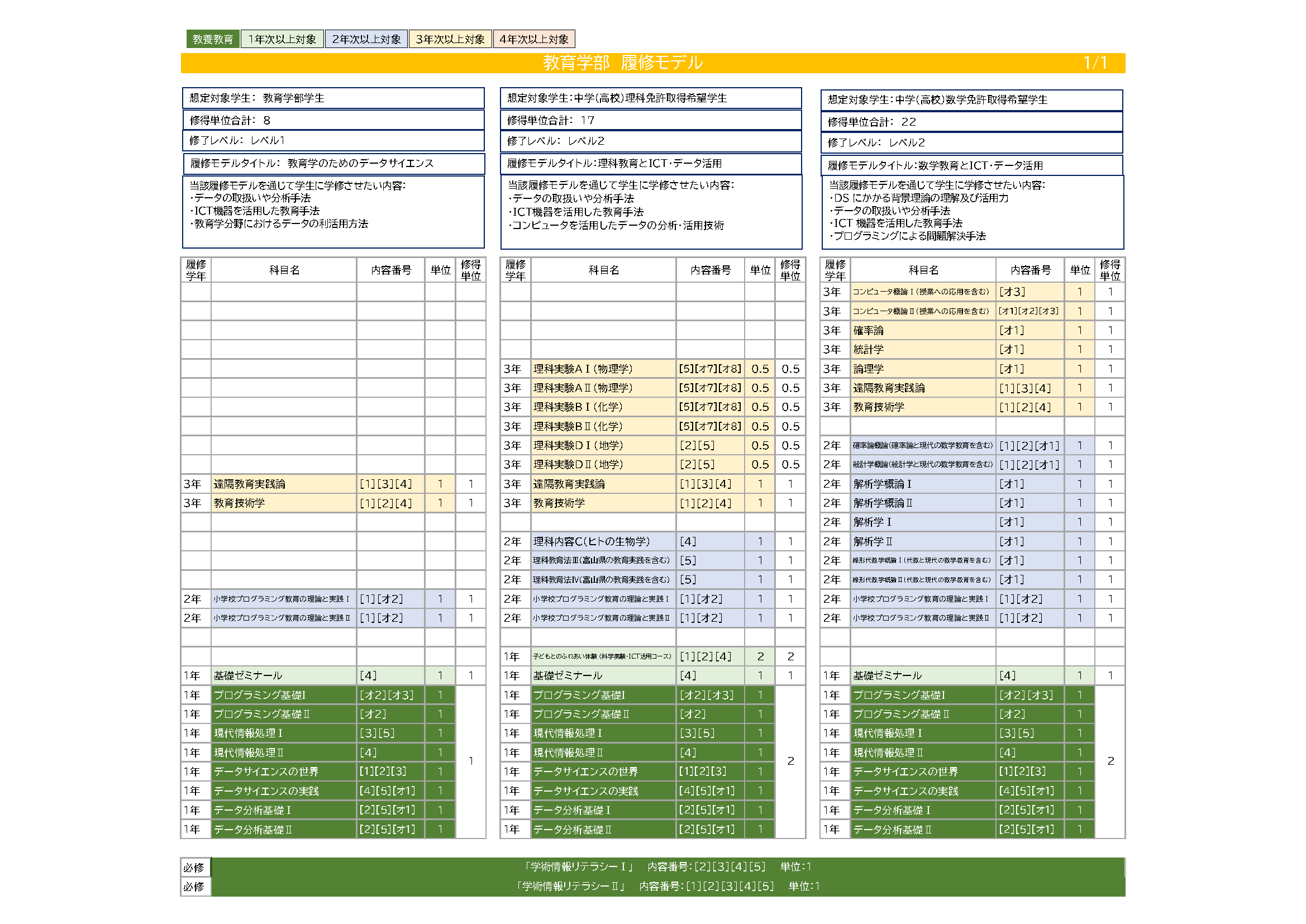Select the 1年次以上対象 legend box
1306x924 pixels.
pos(282,39)
